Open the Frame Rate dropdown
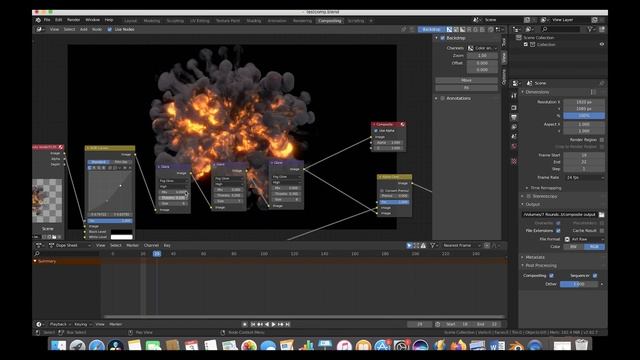The height and width of the screenshot is (360, 640). (x=584, y=178)
